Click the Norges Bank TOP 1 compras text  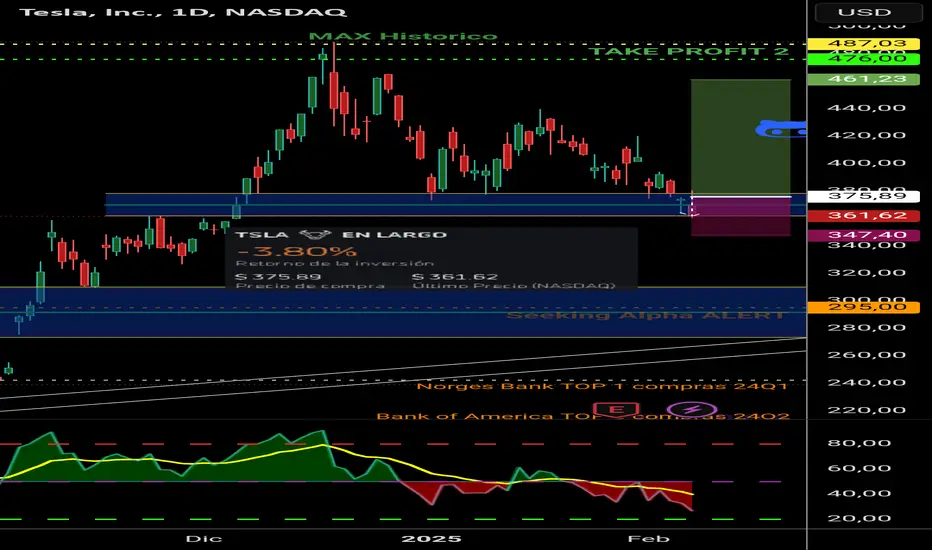pos(602,386)
